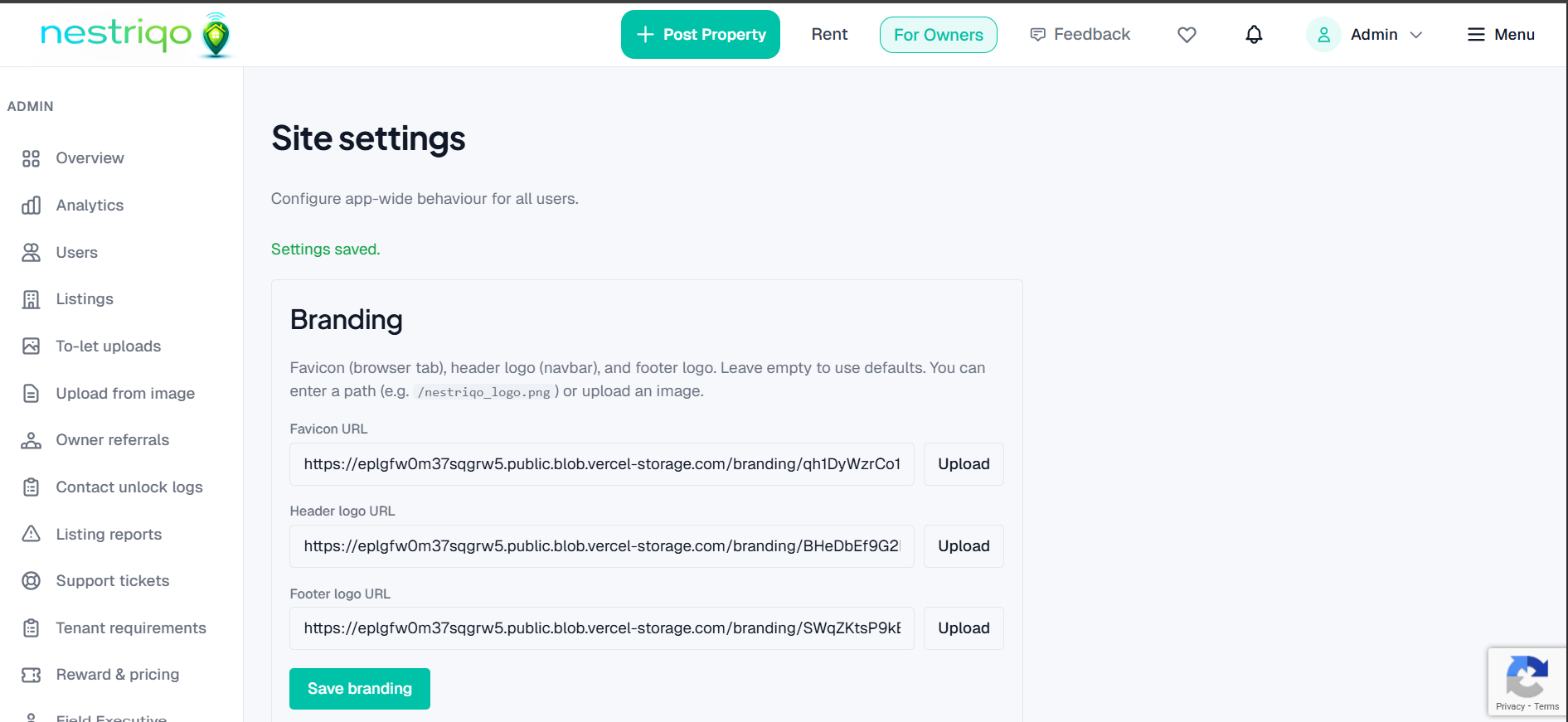
Task: Open the hamburger Menu
Action: (x=1501, y=34)
